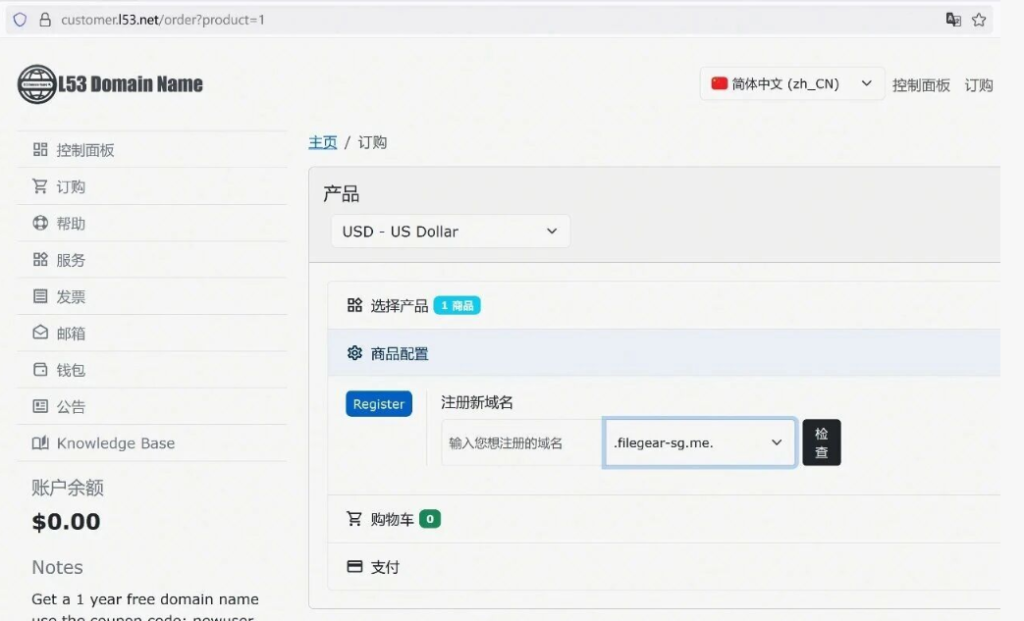Follow the 主页 breadcrumb link
Image resolution: width=1024 pixels, height=621 pixels.
click(x=322, y=142)
